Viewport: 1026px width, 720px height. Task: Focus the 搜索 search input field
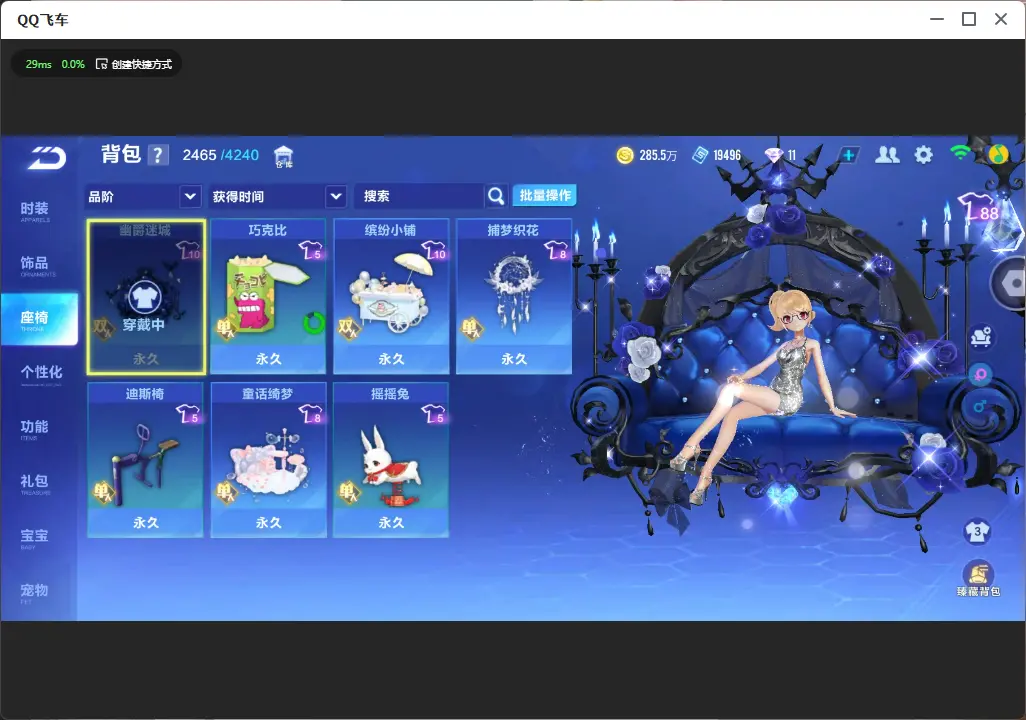pos(419,196)
